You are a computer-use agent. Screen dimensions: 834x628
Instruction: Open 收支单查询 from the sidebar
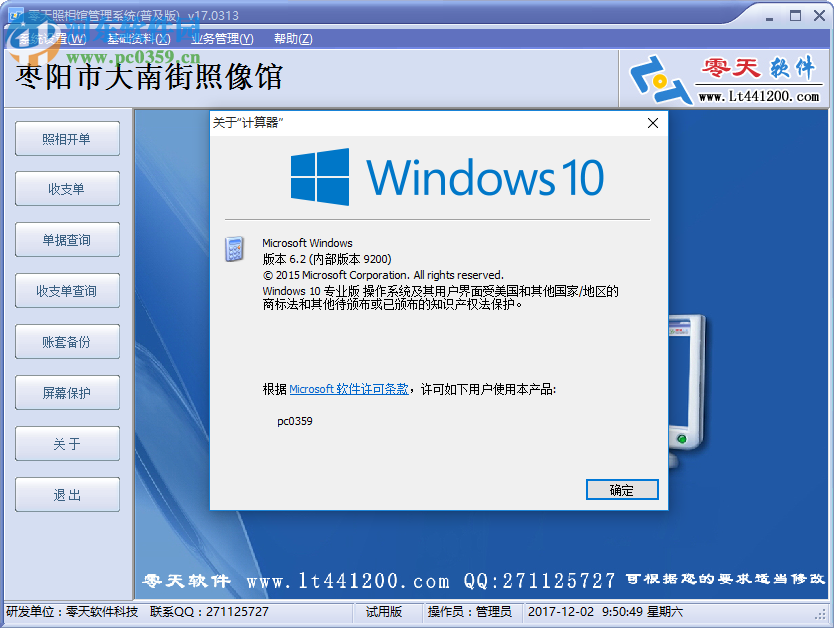point(67,290)
